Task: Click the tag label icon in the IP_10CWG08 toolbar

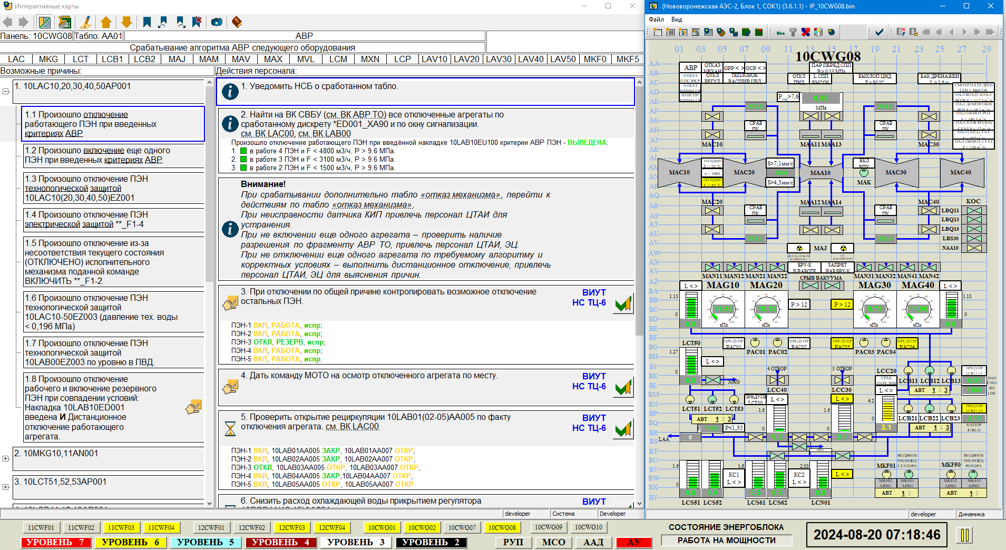Action: [x=721, y=32]
